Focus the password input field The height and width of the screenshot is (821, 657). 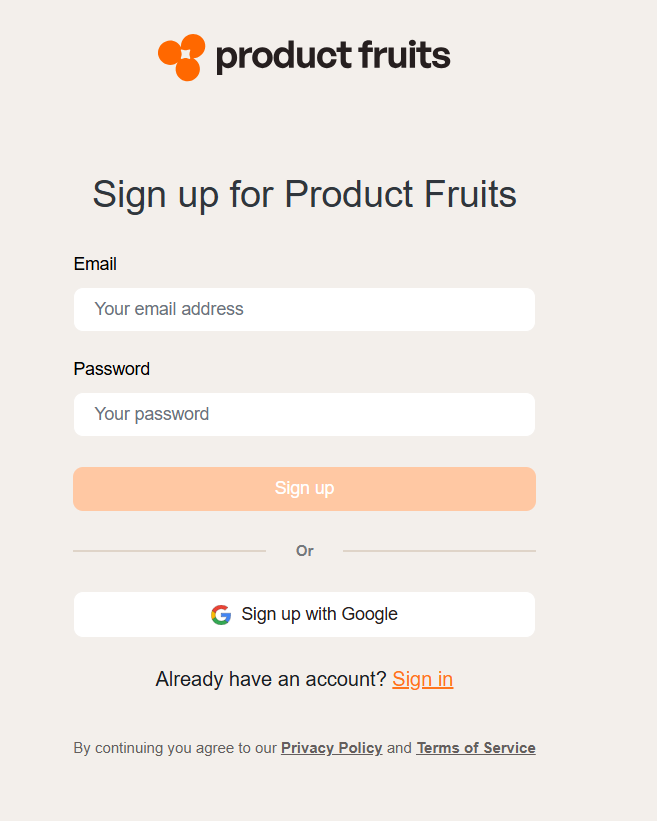click(304, 414)
